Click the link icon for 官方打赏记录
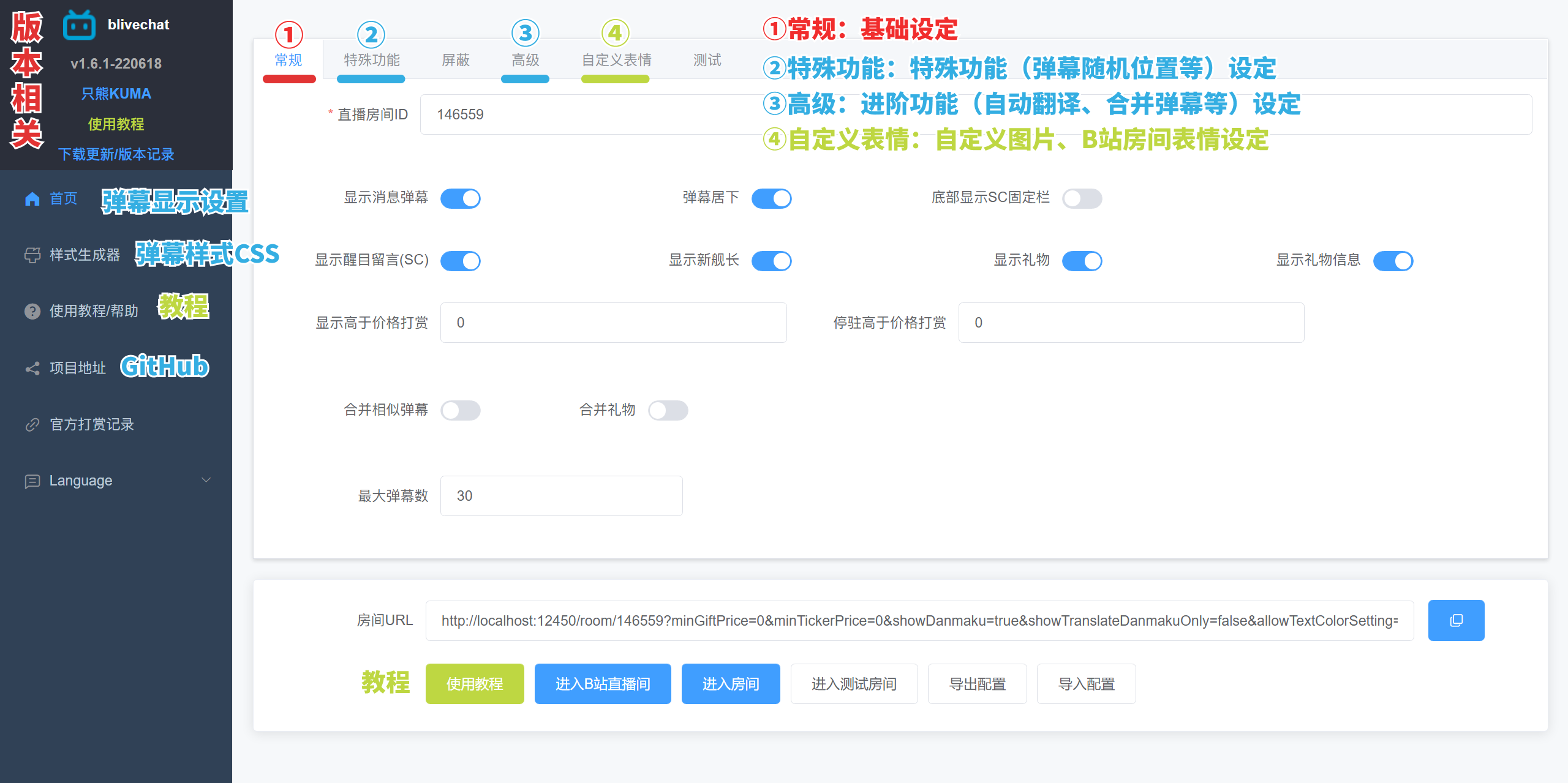The image size is (1568, 783). [32, 425]
